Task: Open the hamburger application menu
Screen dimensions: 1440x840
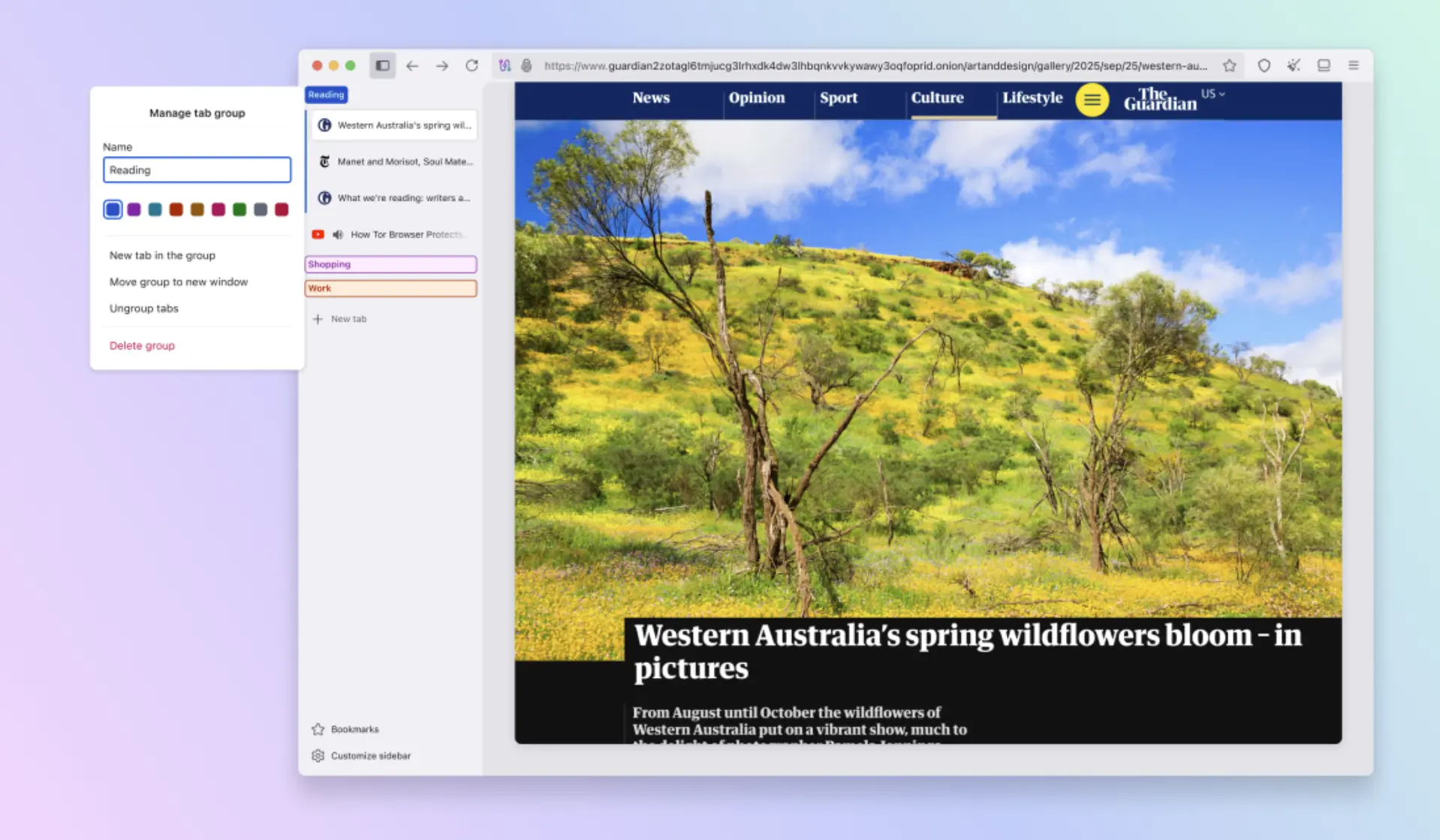Action: pos(1353,66)
